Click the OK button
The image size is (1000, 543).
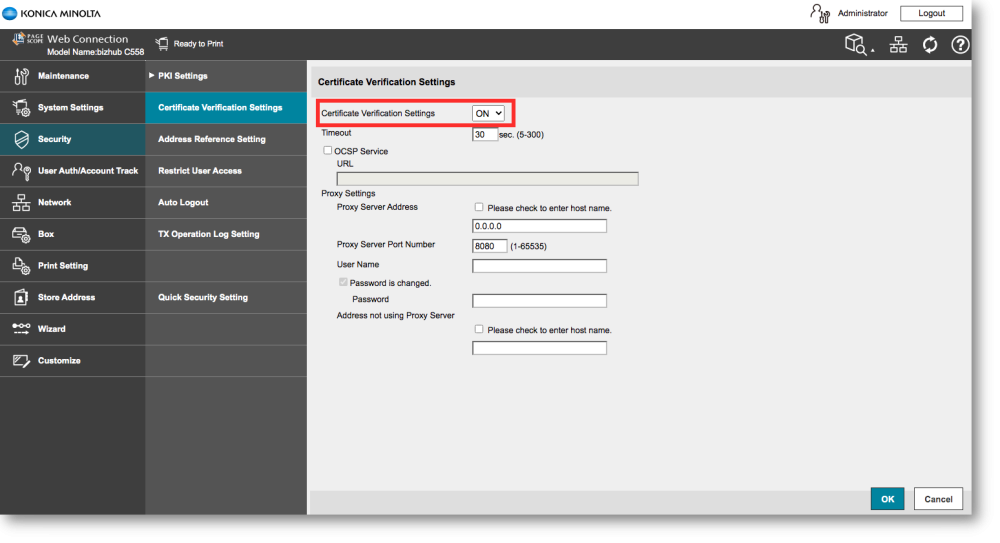(x=887, y=499)
